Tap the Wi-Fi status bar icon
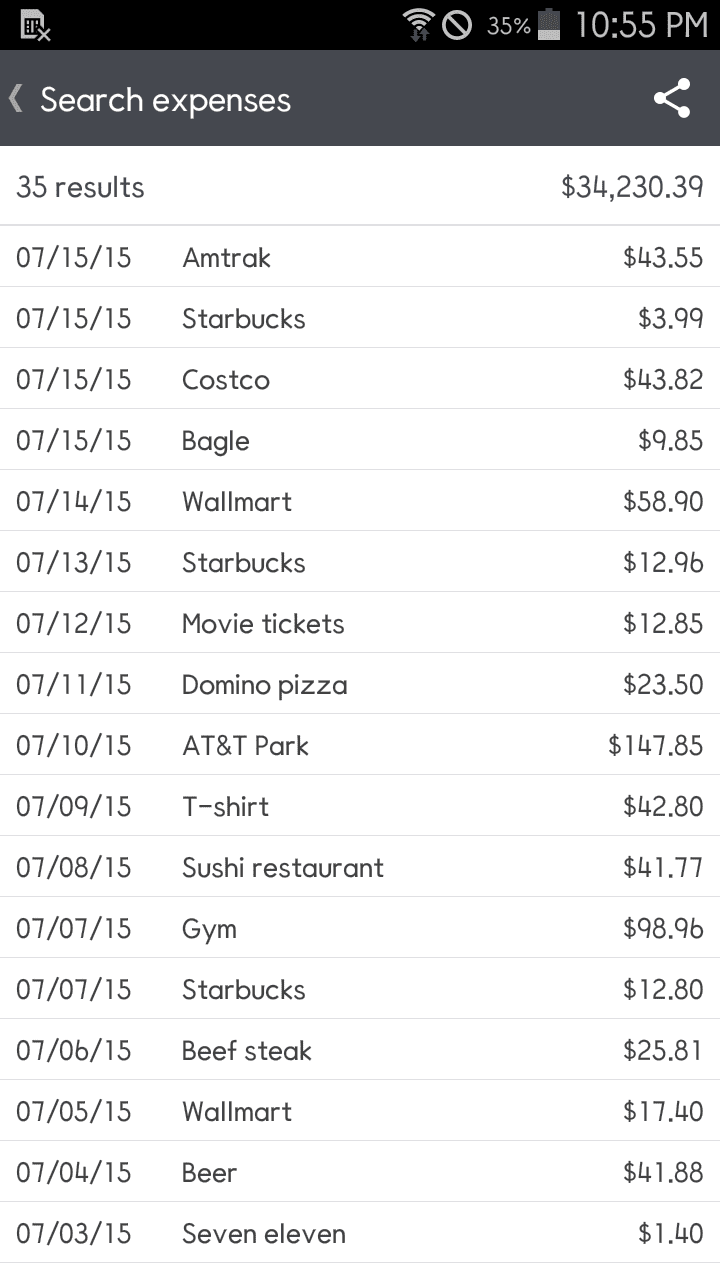This screenshot has height=1280, width=720. (x=418, y=24)
